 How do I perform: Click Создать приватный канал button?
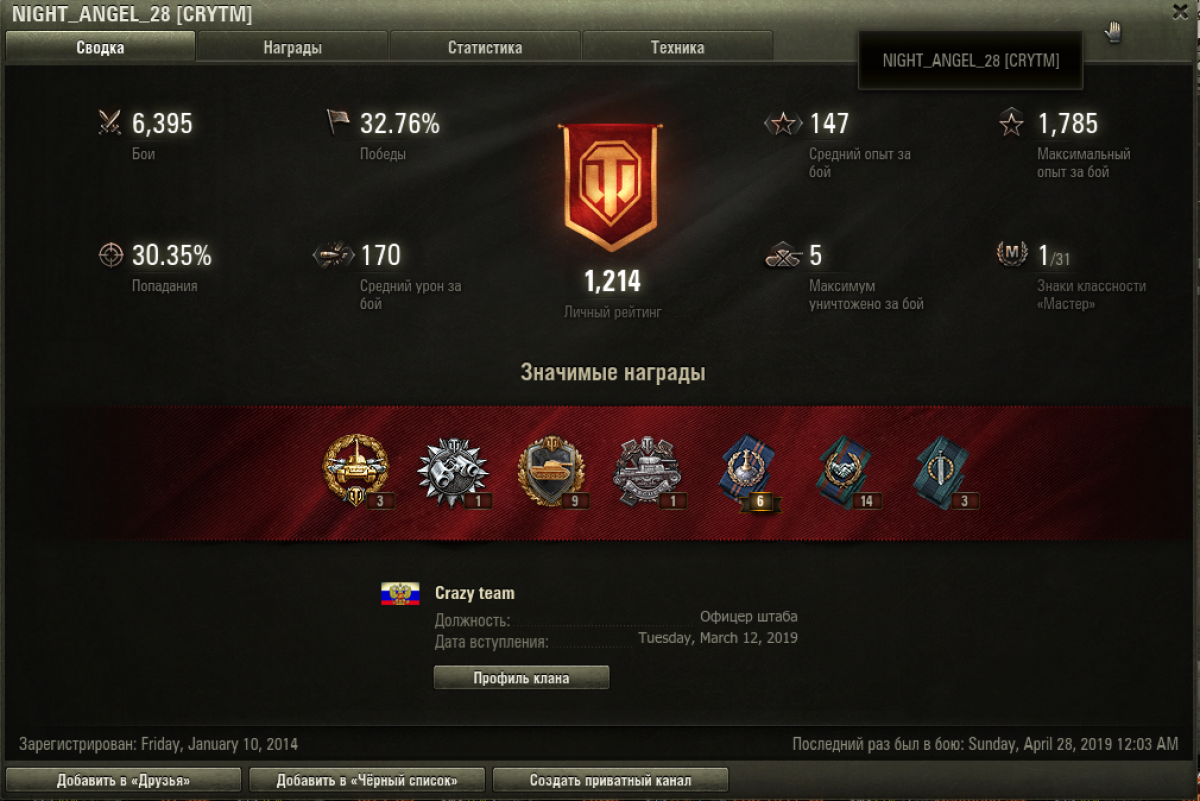coord(610,780)
